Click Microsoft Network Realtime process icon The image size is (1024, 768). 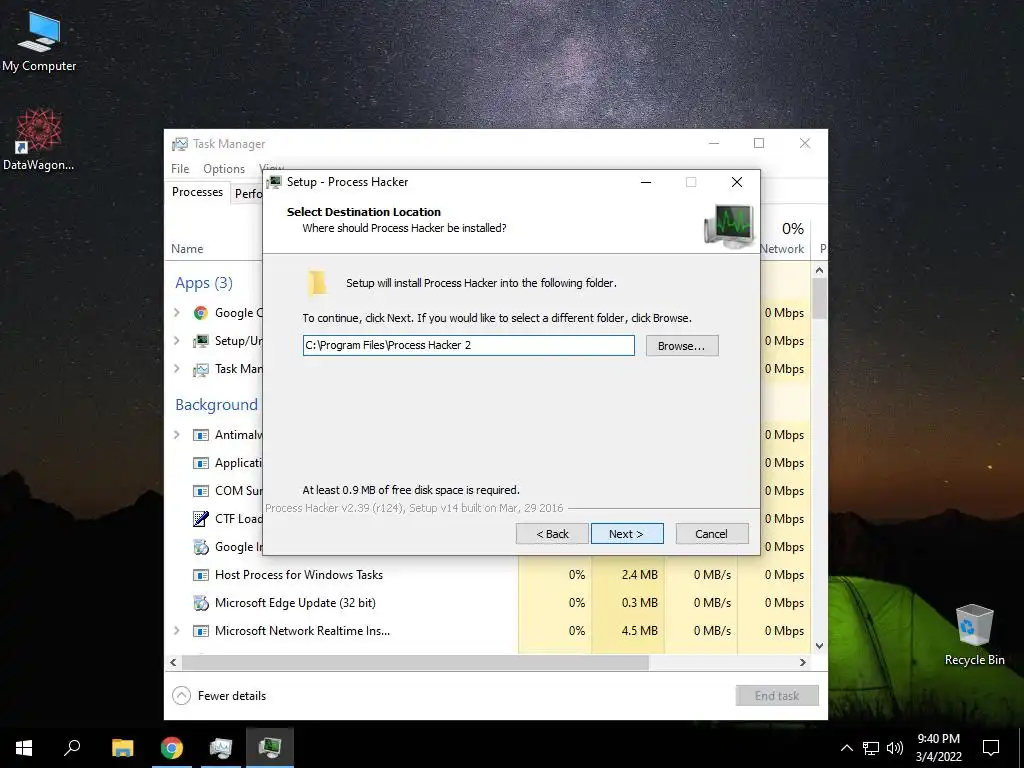[200, 631]
